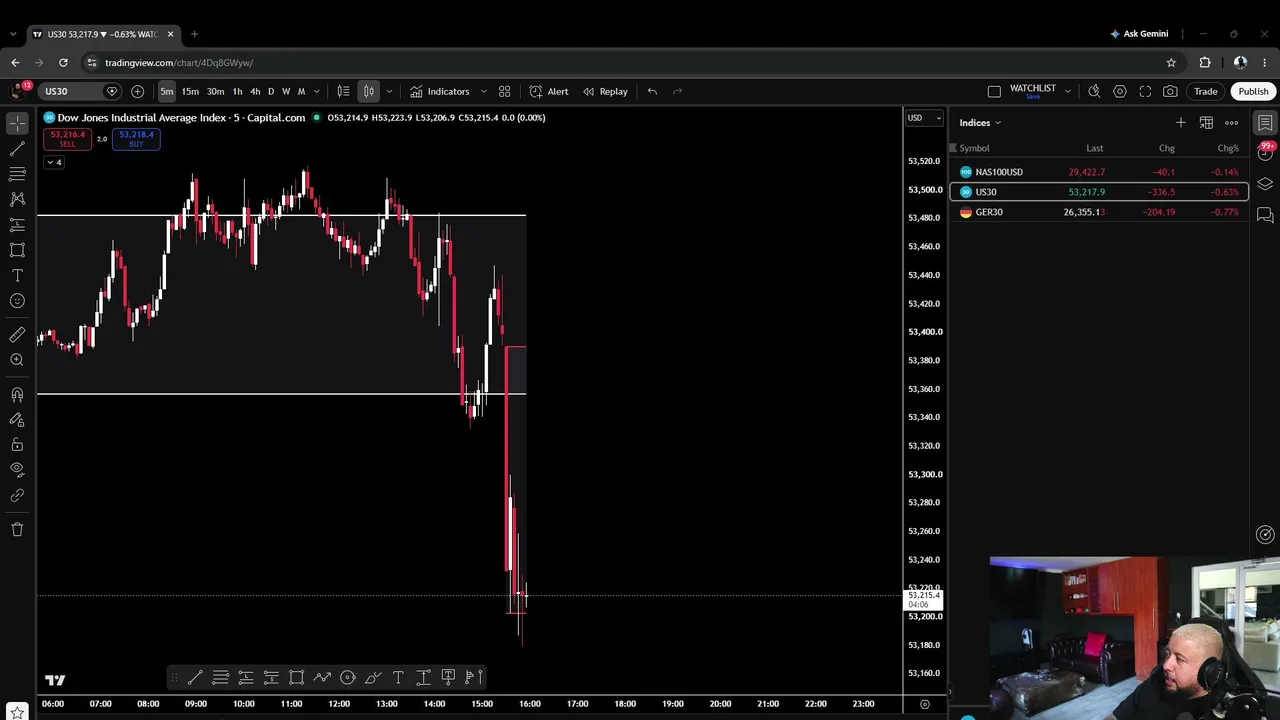Activate the zoom in tool
The width and height of the screenshot is (1280, 720).
pyautogui.click(x=17, y=360)
